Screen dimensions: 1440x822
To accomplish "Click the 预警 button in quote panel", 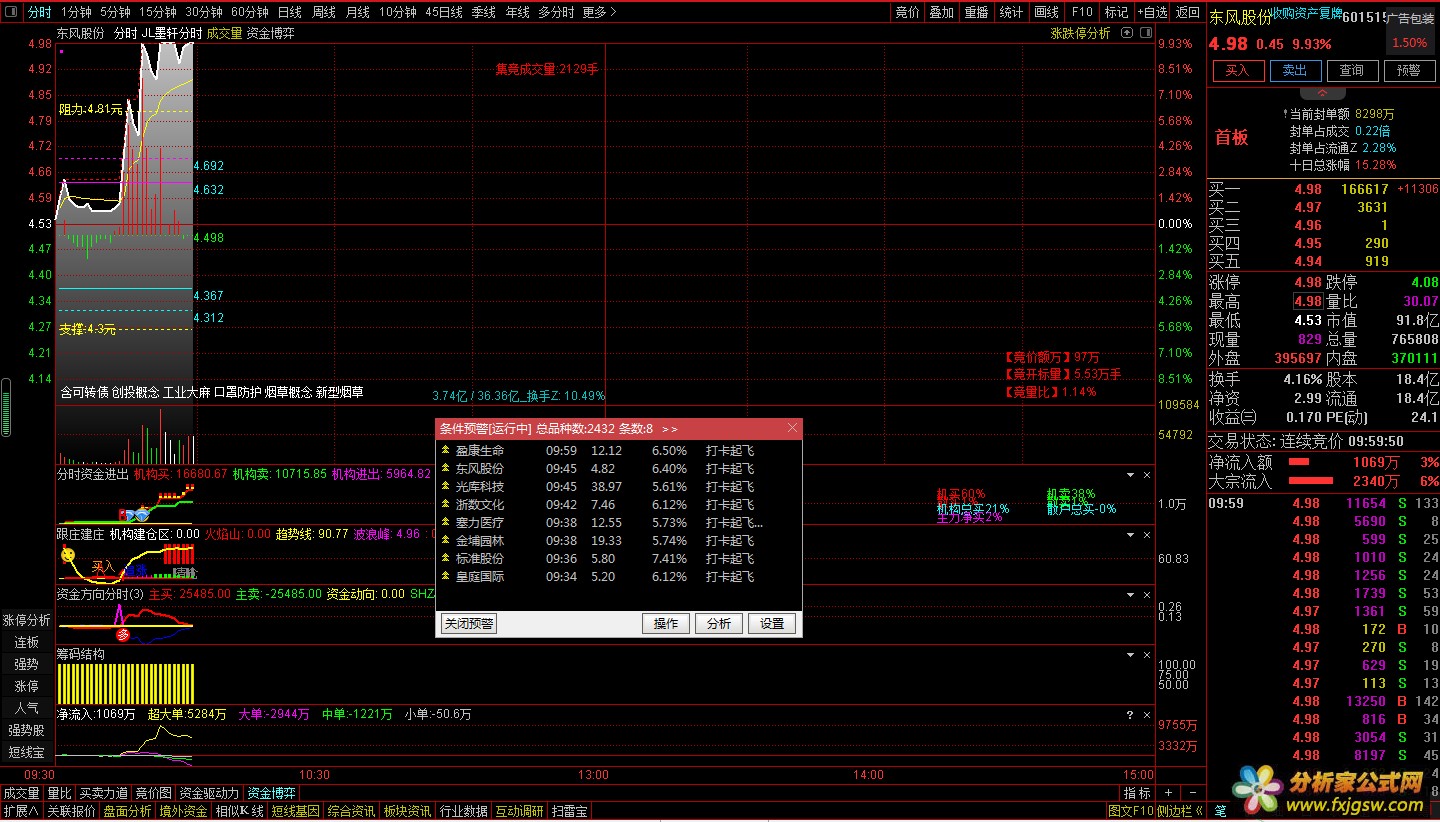I will 1408,70.
